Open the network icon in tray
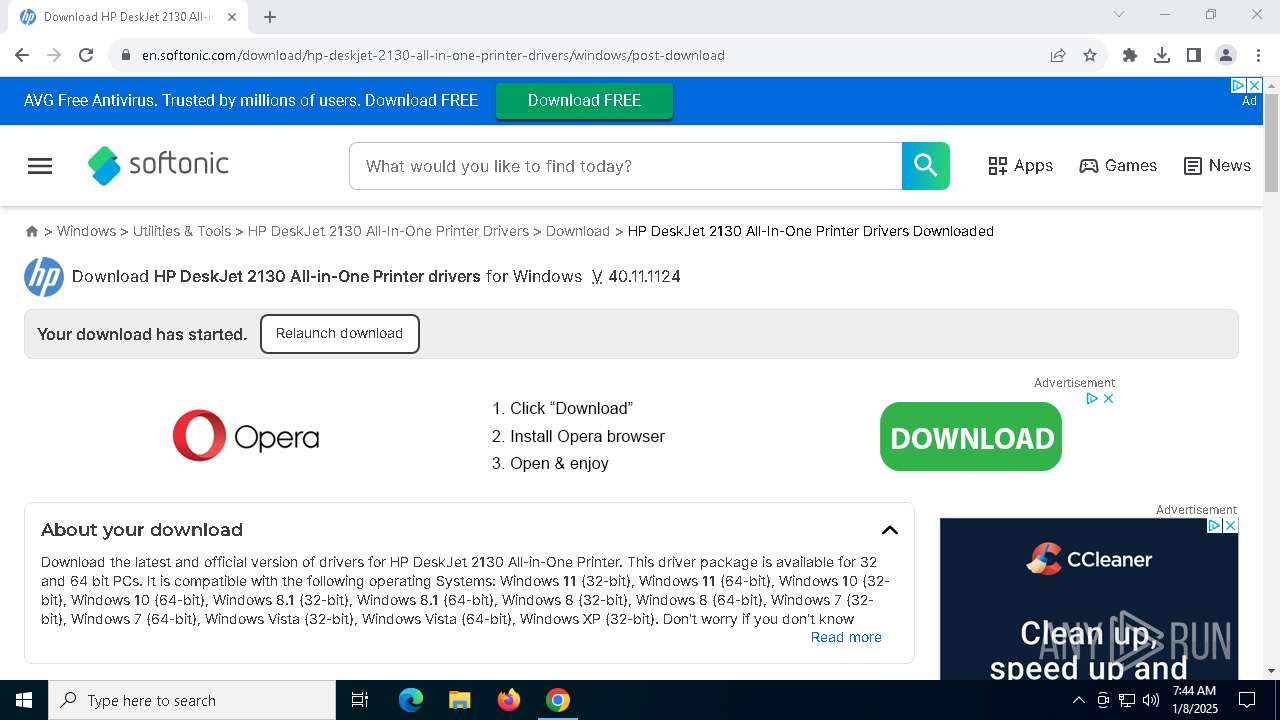The height and width of the screenshot is (720, 1280). pos(1127,700)
